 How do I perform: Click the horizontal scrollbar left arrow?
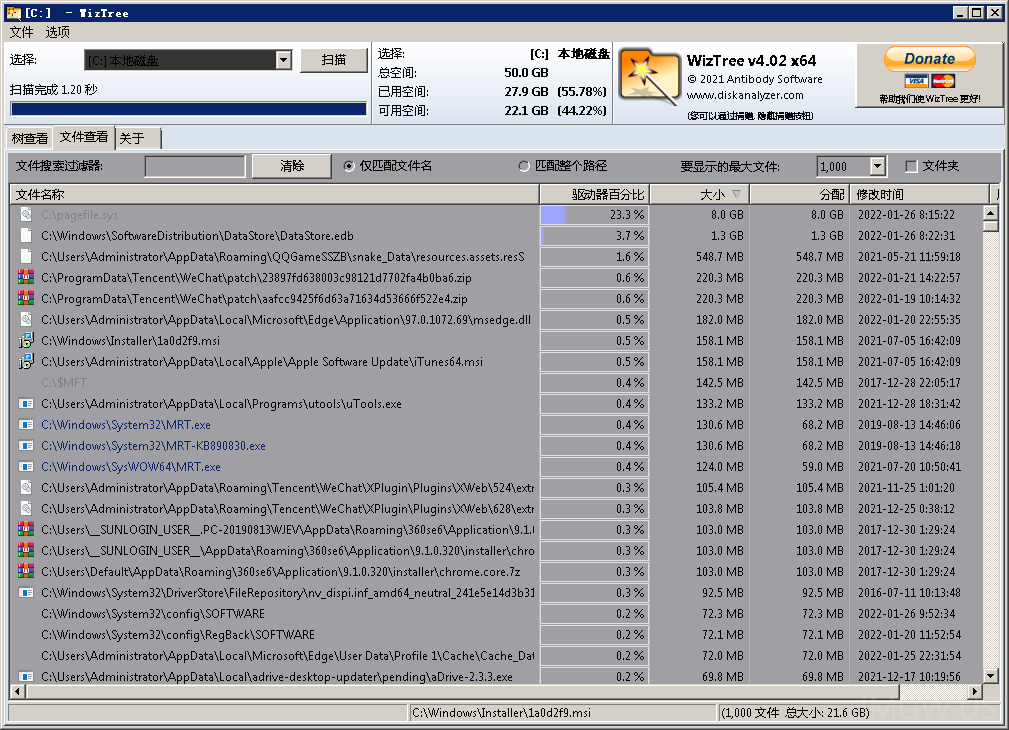[17, 691]
